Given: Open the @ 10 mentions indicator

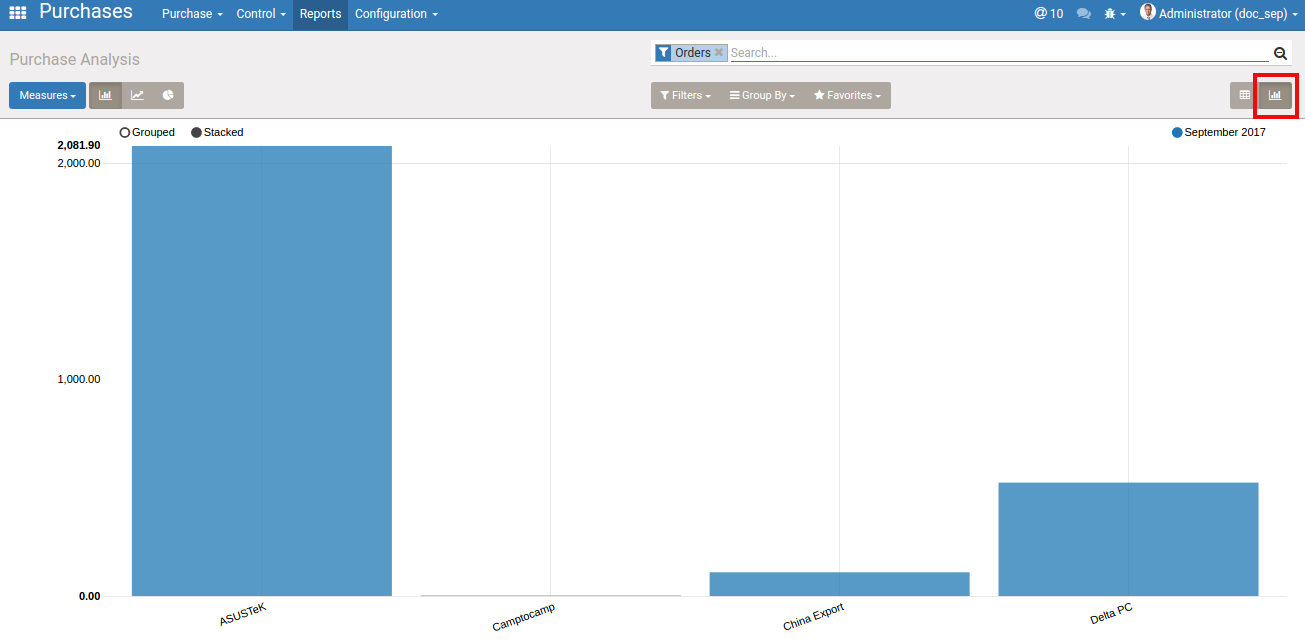Looking at the screenshot, I should pyautogui.click(x=1049, y=14).
